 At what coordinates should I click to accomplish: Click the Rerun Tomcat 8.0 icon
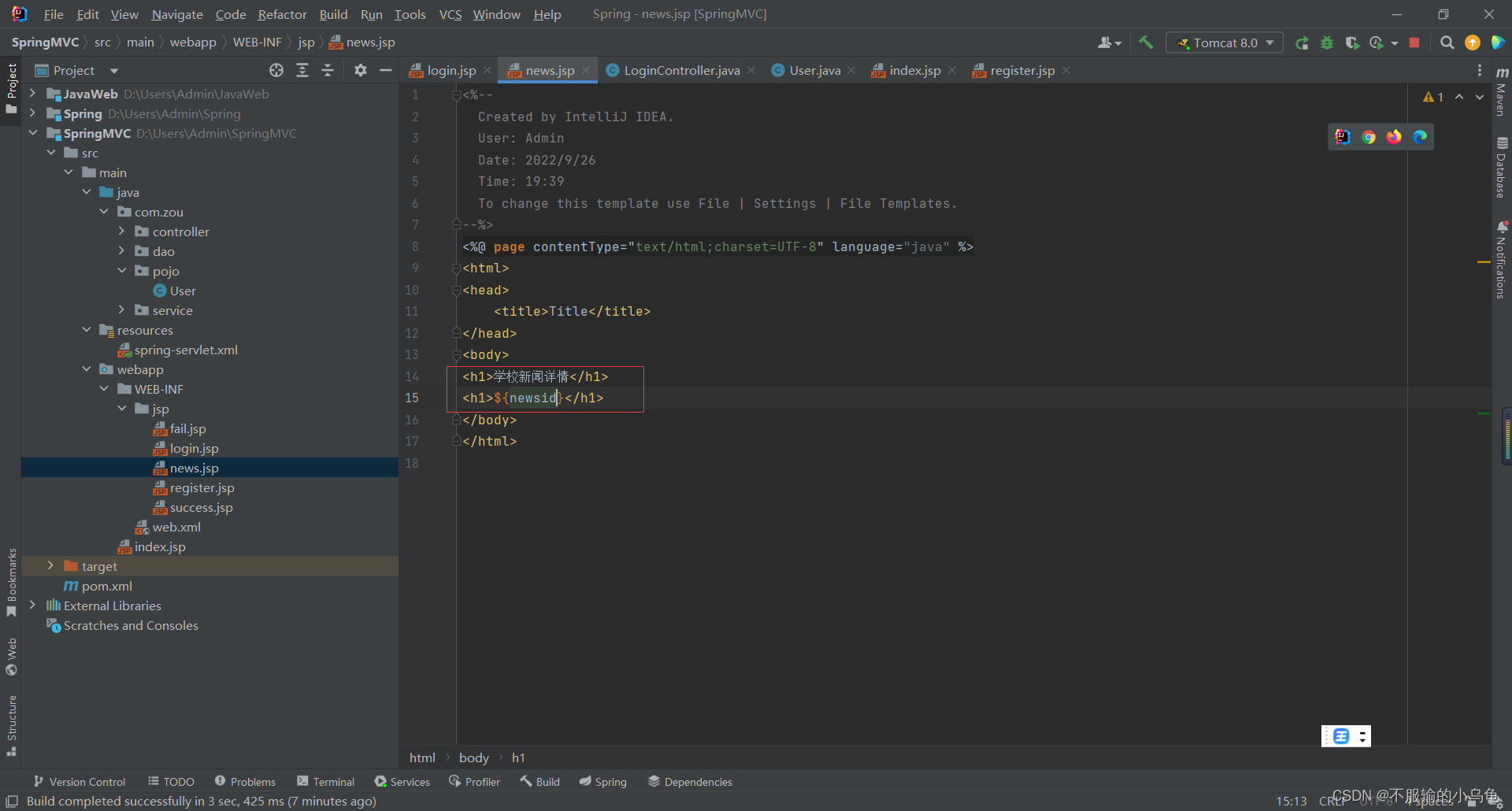1302,43
